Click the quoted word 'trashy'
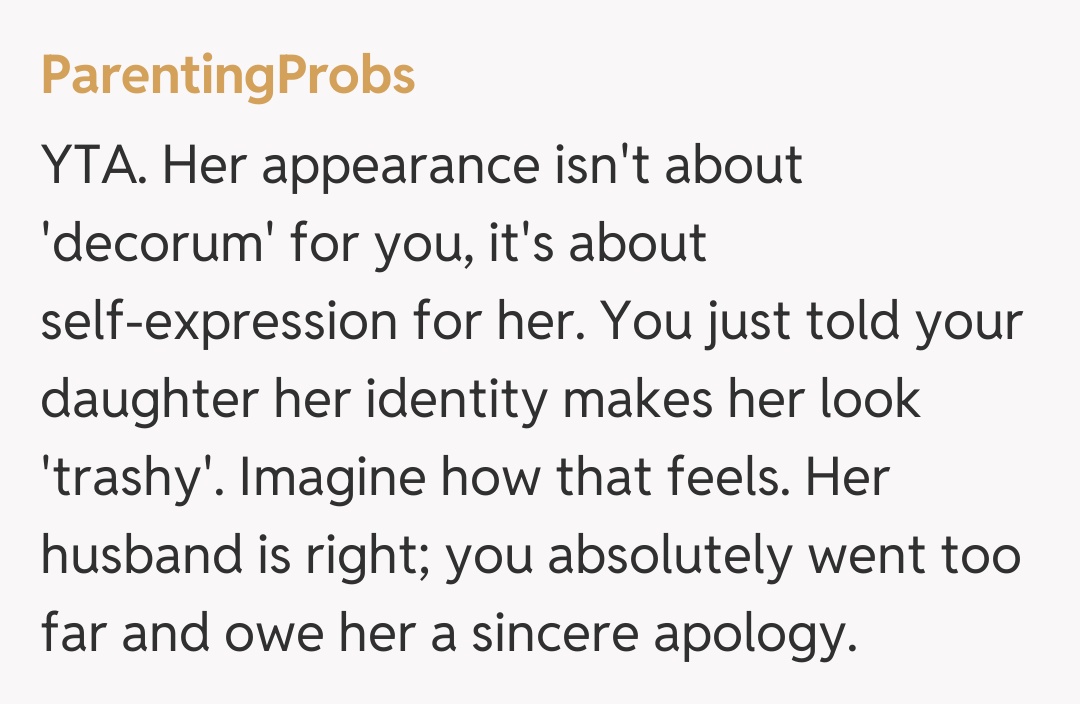The width and height of the screenshot is (1080, 704). click(x=125, y=478)
